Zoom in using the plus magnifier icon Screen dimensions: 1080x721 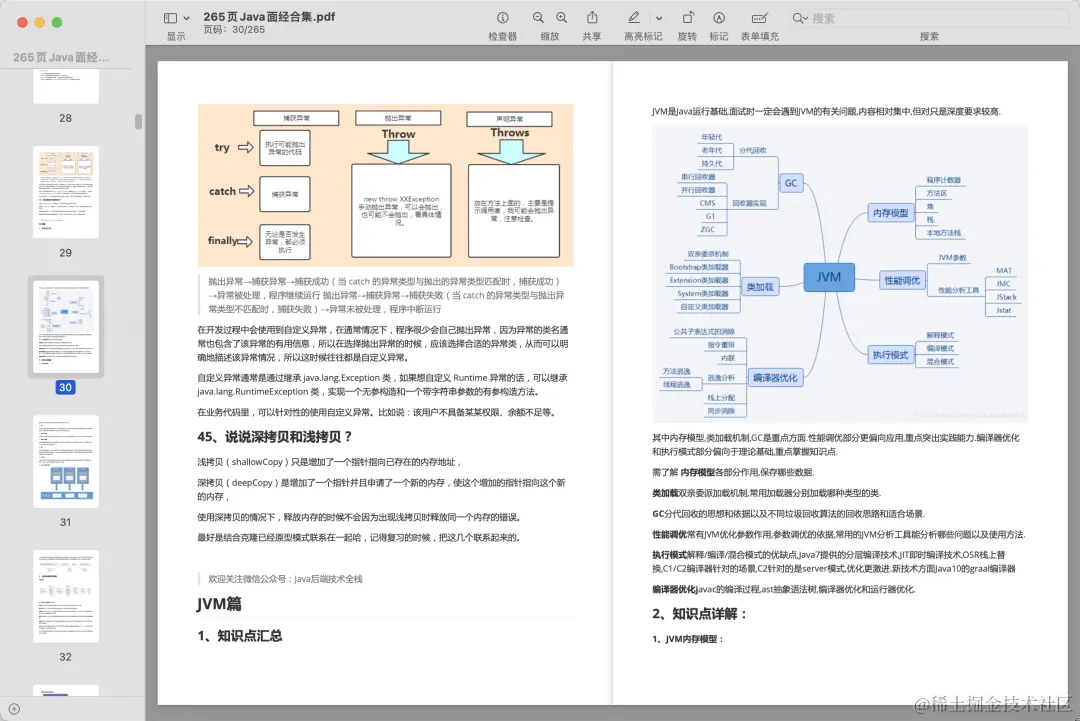(562, 17)
